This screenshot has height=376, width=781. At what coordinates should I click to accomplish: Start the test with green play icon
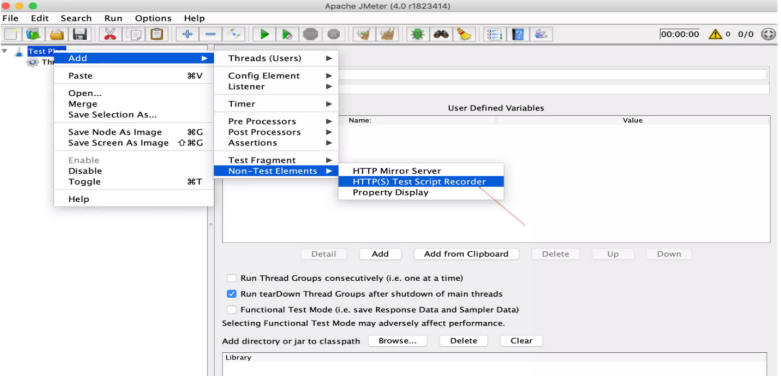pos(264,34)
